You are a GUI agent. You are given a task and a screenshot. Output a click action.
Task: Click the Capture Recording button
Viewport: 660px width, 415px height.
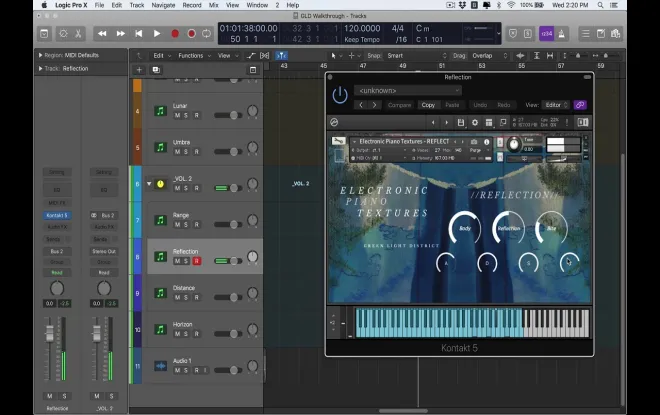(x=191, y=34)
